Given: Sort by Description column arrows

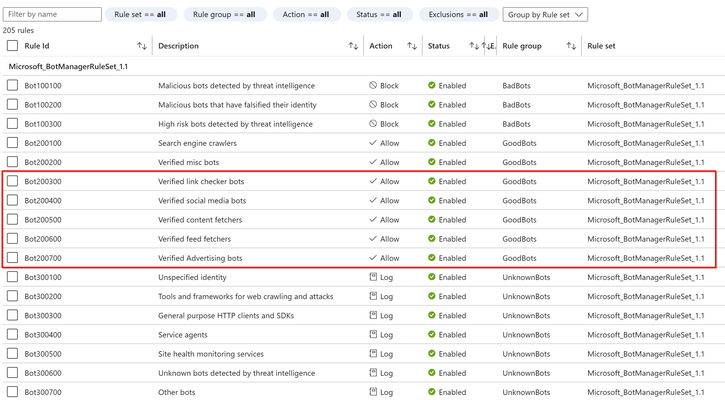Looking at the screenshot, I should coord(353,46).
